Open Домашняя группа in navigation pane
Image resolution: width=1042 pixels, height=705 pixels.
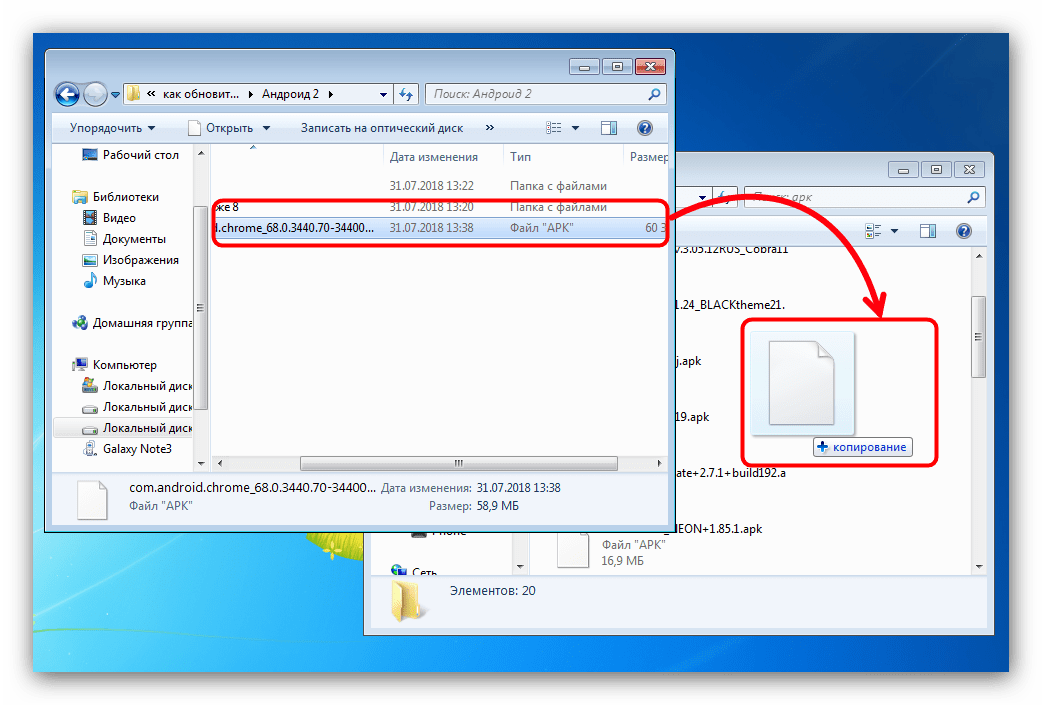[140, 323]
